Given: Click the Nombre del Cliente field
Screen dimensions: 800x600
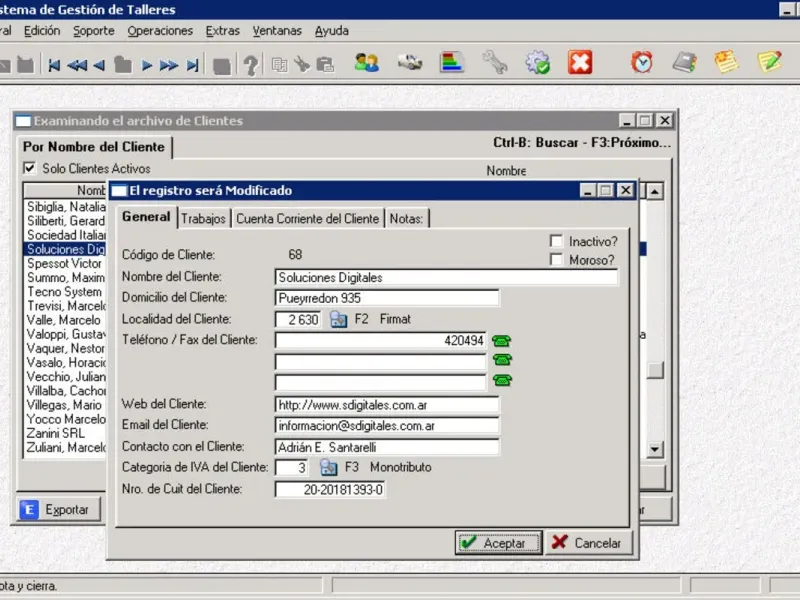Looking at the screenshot, I should coord(446,277).
